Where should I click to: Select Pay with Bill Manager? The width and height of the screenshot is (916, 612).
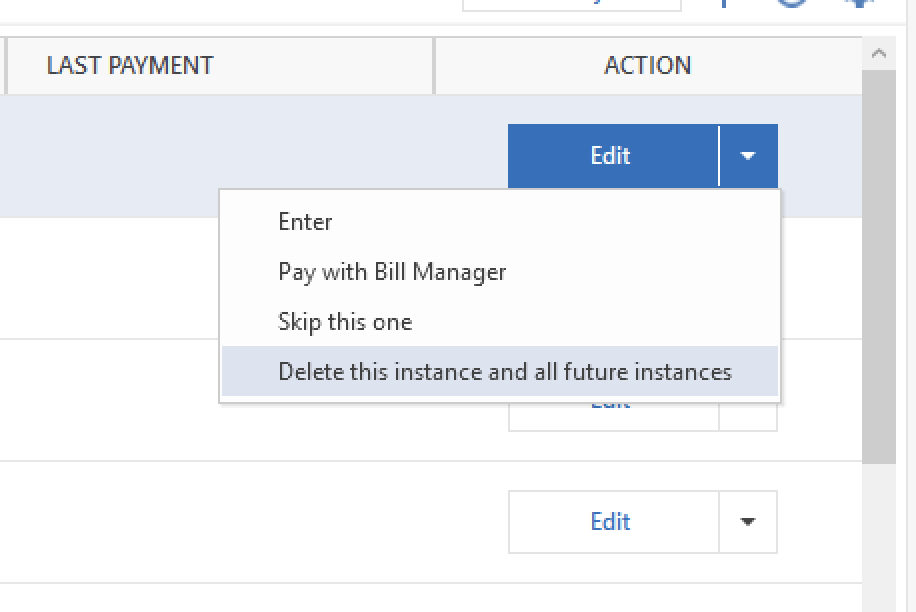click(392, 272)
